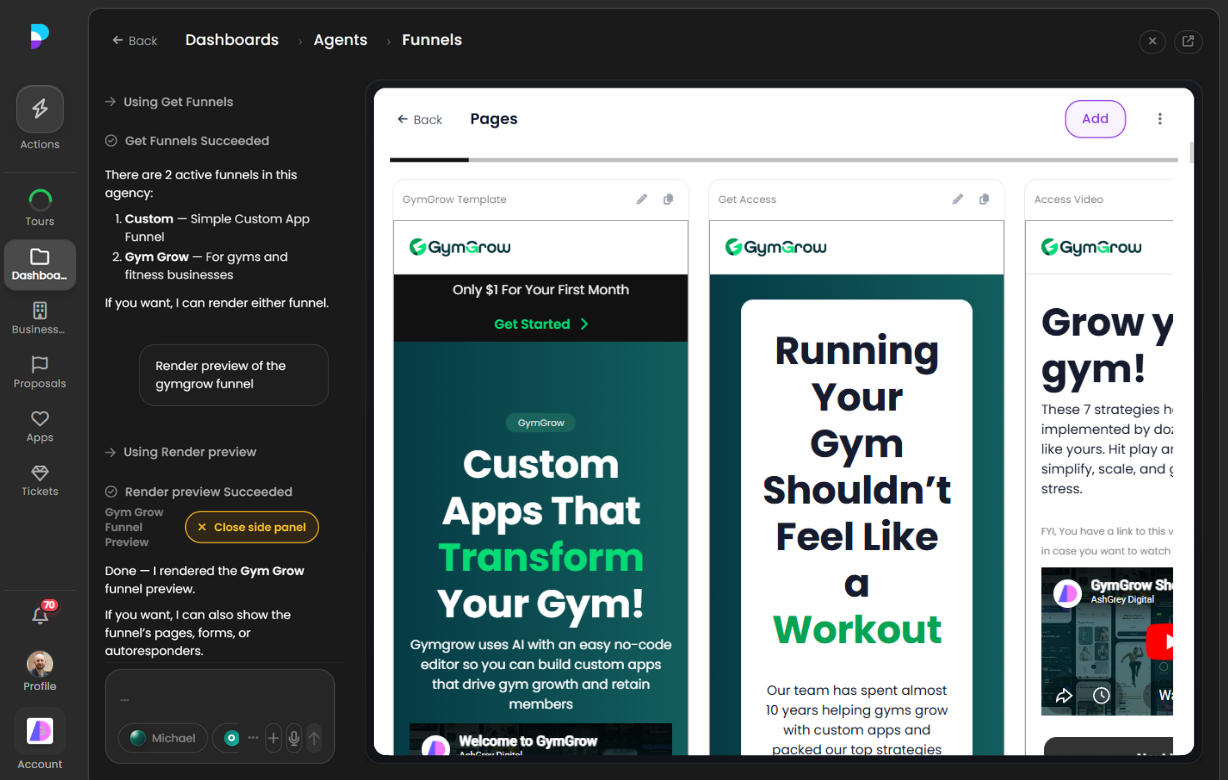Click the send arrow button in chat input
Viewport: 1228px width, 780px height.
pos(314,738)
